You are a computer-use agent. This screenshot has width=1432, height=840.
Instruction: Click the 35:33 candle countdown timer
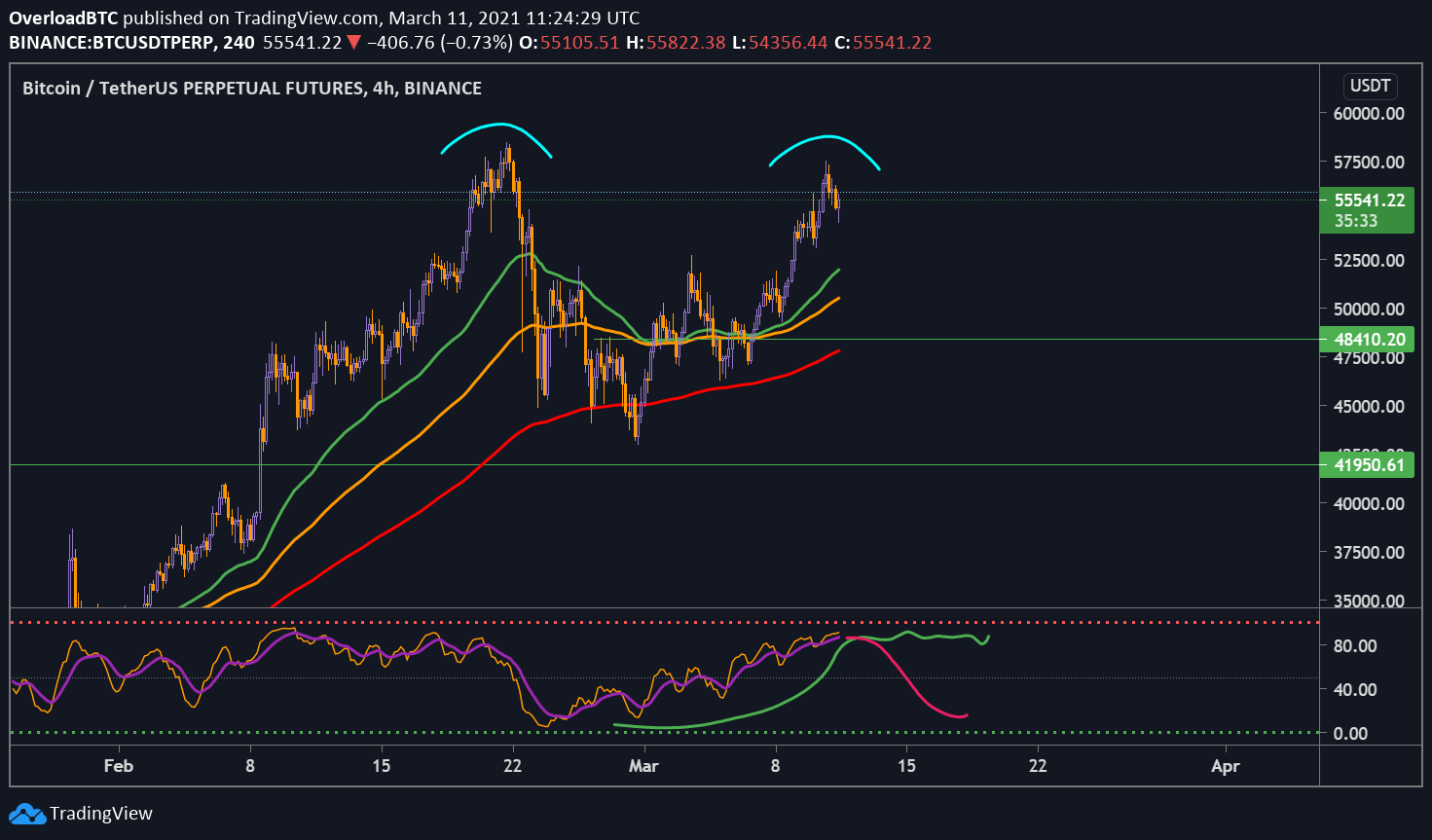click(x=1356, y=221)
